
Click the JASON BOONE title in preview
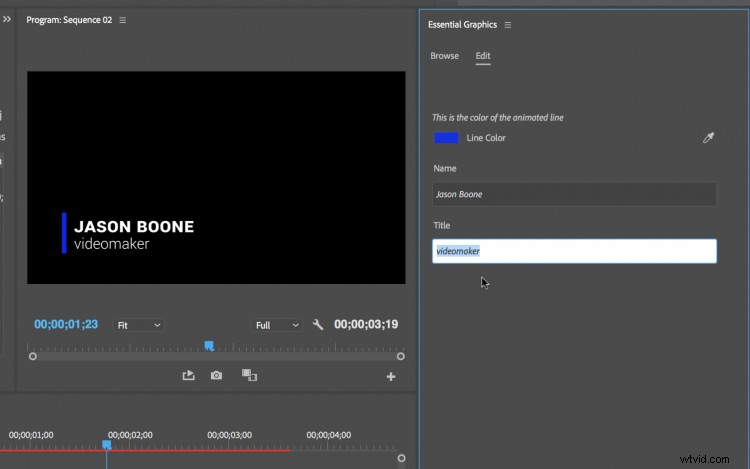click(134, 227)
